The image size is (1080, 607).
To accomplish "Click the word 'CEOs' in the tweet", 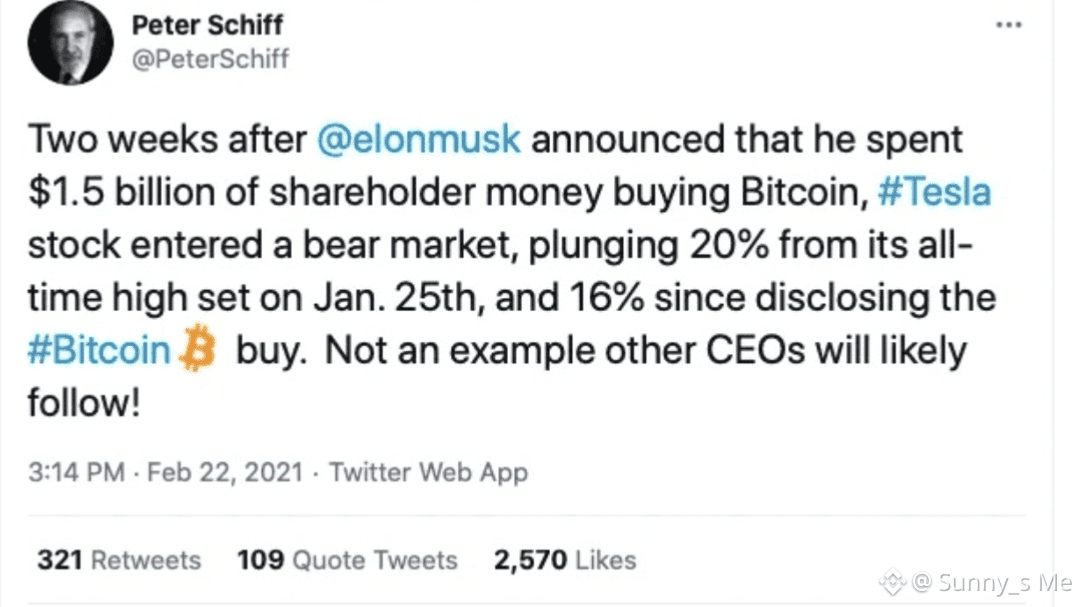I will (x=756, y=350).
